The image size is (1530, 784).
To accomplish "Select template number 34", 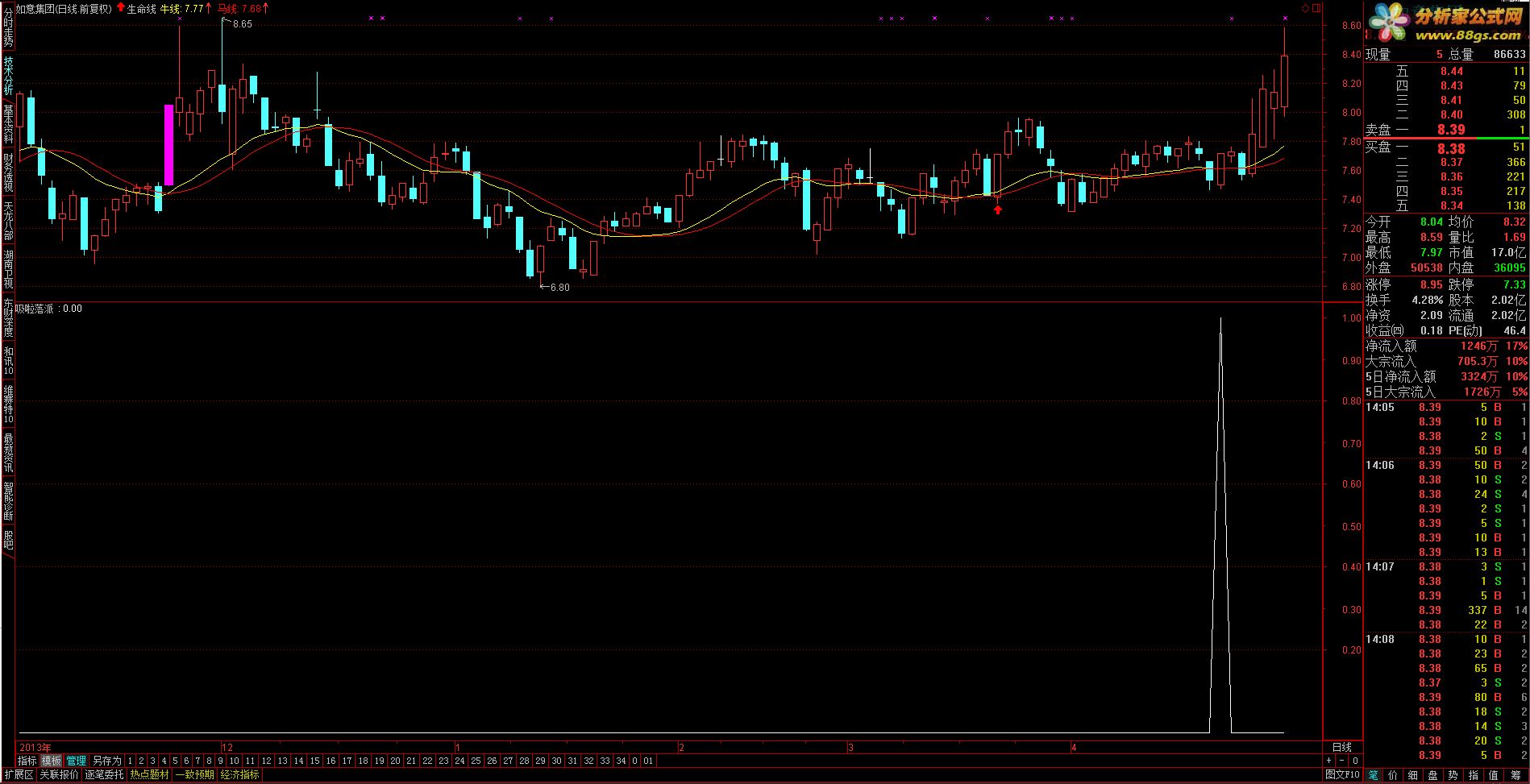I will [621, 761].
